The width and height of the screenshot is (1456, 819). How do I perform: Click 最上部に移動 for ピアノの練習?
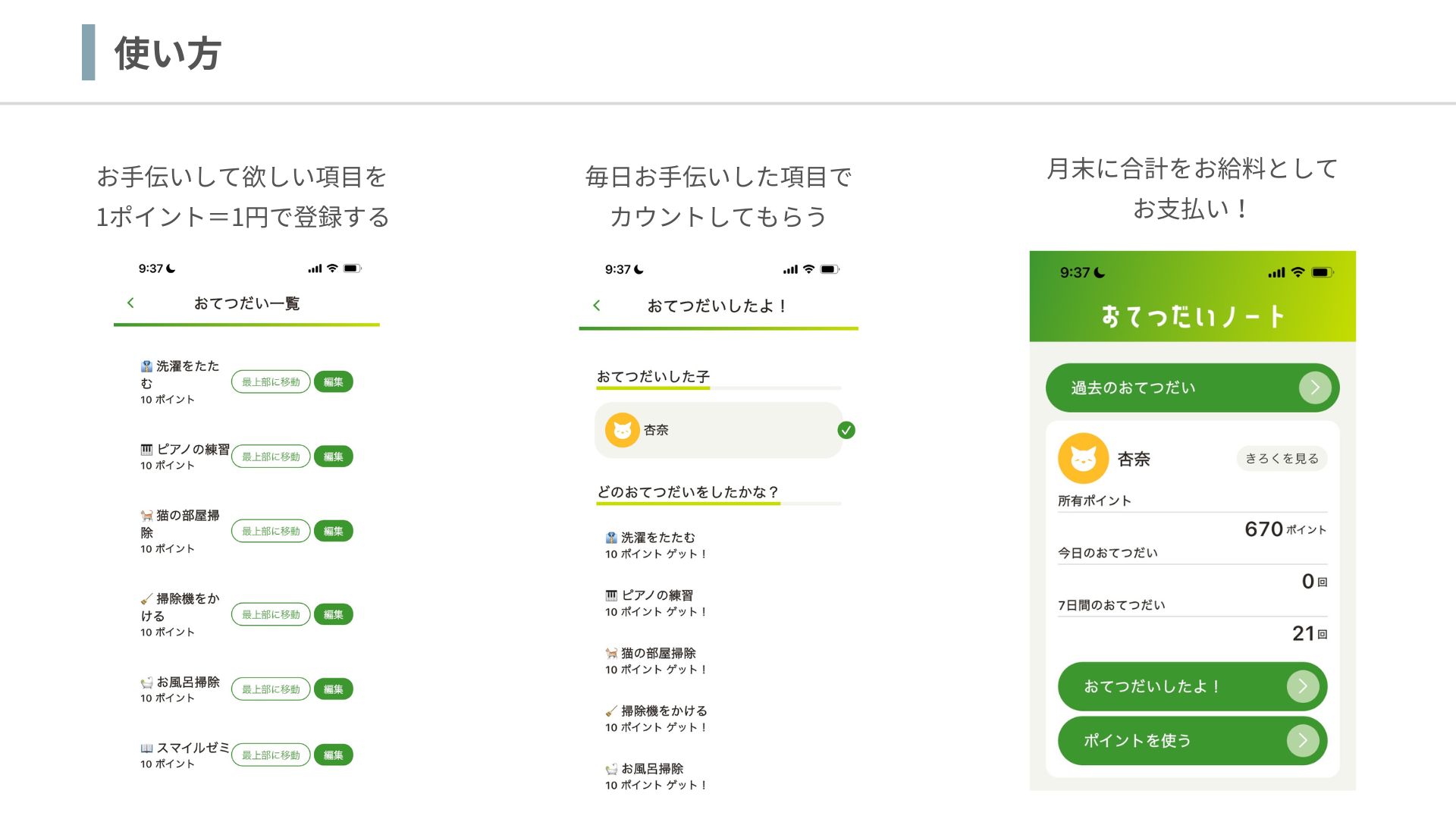(x=271, y=457)
